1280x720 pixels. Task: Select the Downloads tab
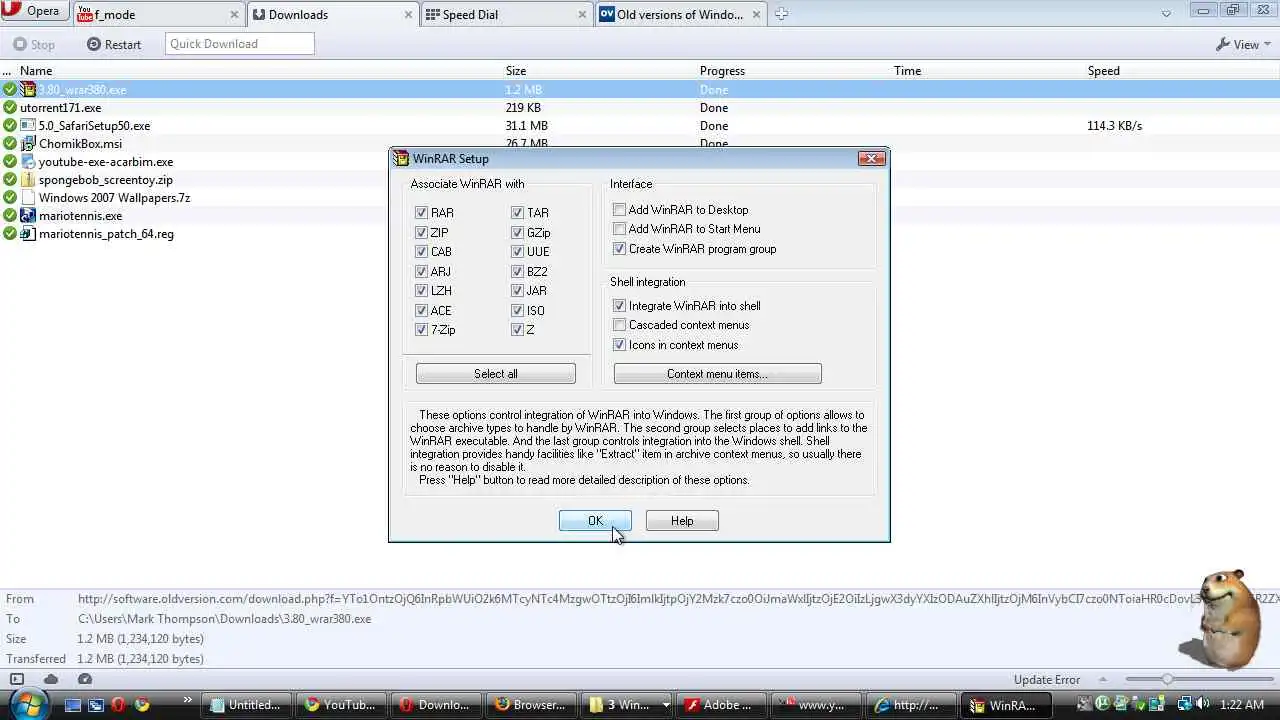(x=333, y=14)
